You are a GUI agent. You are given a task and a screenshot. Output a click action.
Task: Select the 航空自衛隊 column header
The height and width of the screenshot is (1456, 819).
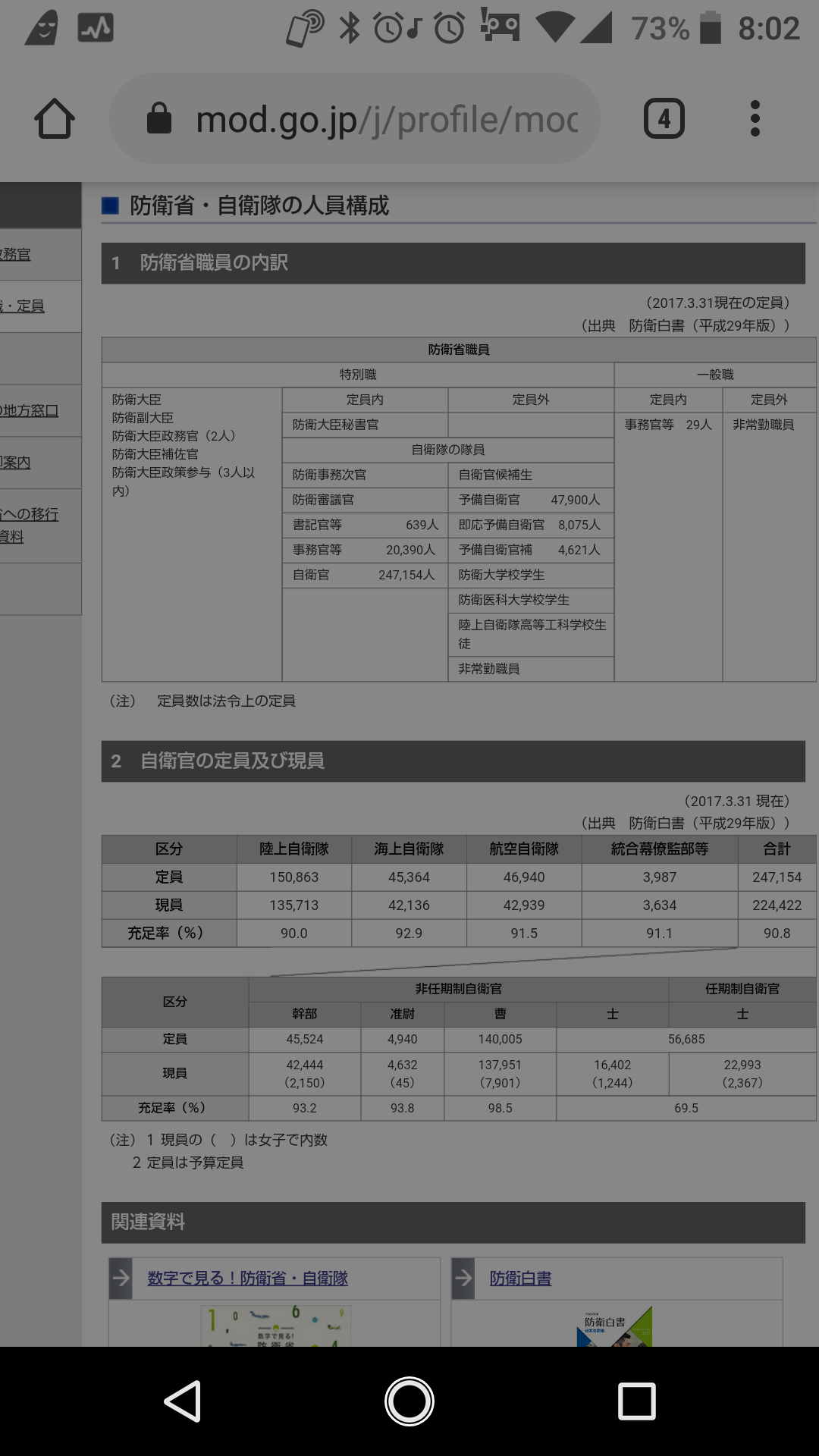(524, 849)
